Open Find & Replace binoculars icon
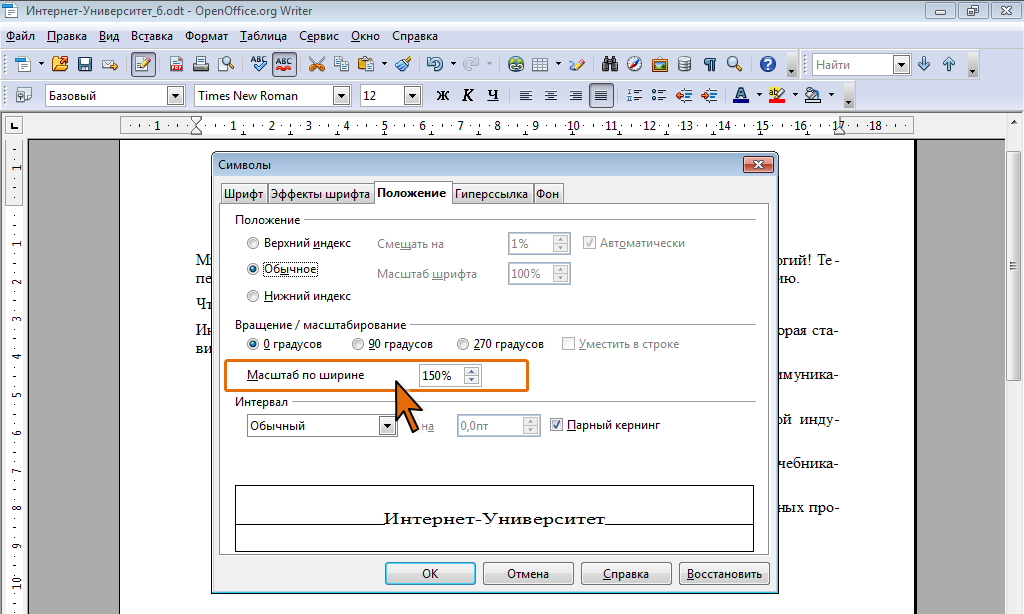1024x614 pixels. tap(610, 64)
